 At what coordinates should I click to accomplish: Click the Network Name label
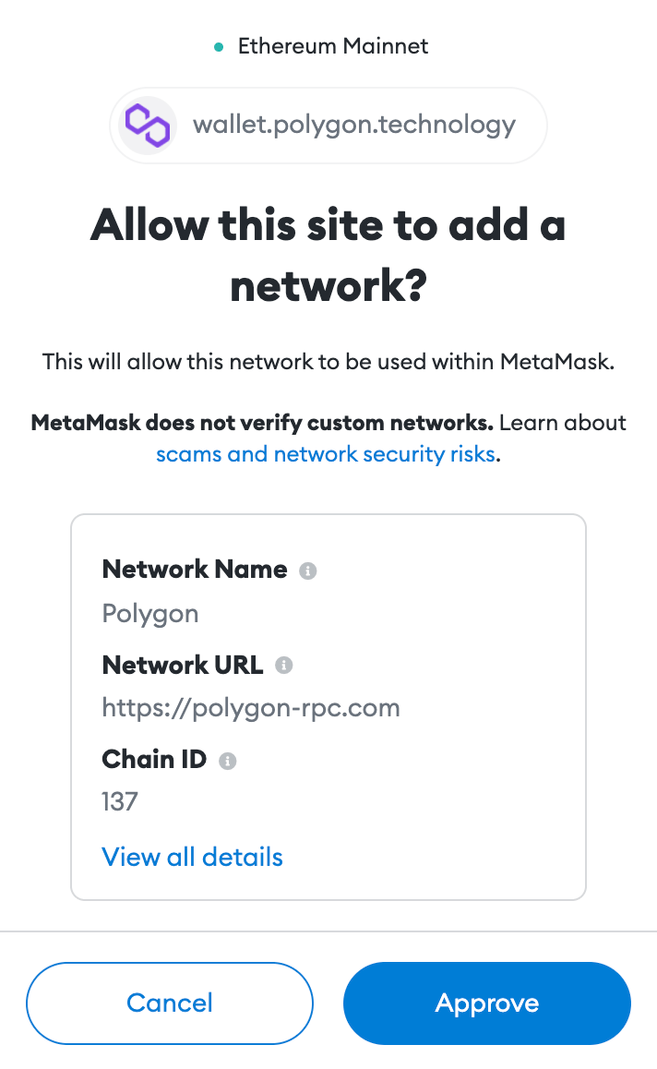click(x=195, y=570)
